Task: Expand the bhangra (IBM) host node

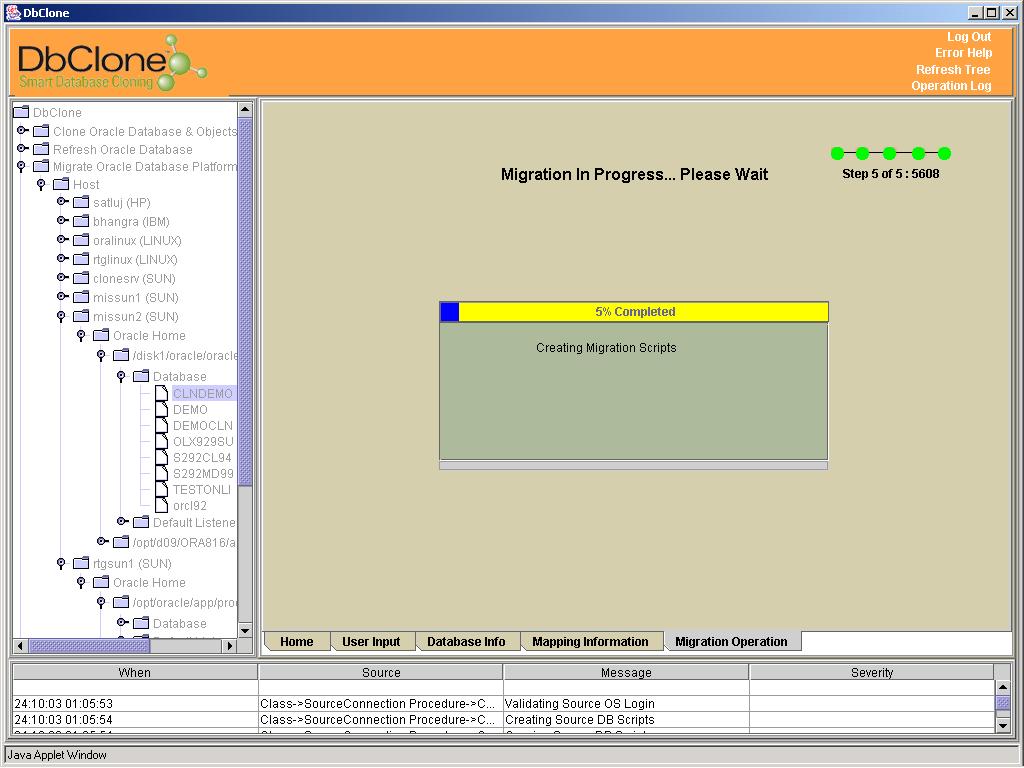Action: click(63, 221)
